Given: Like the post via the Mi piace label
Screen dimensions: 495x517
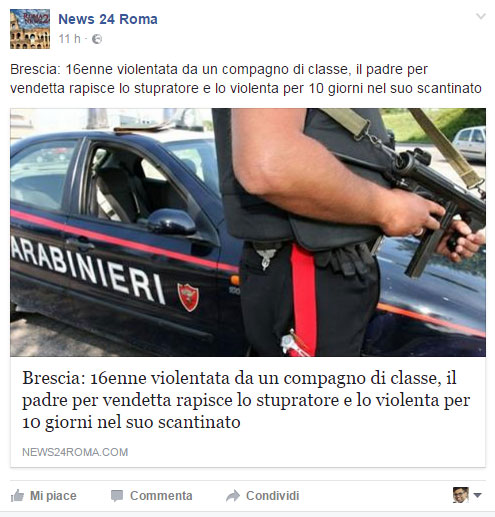Looking at the screenshot, I should [53, 496].
